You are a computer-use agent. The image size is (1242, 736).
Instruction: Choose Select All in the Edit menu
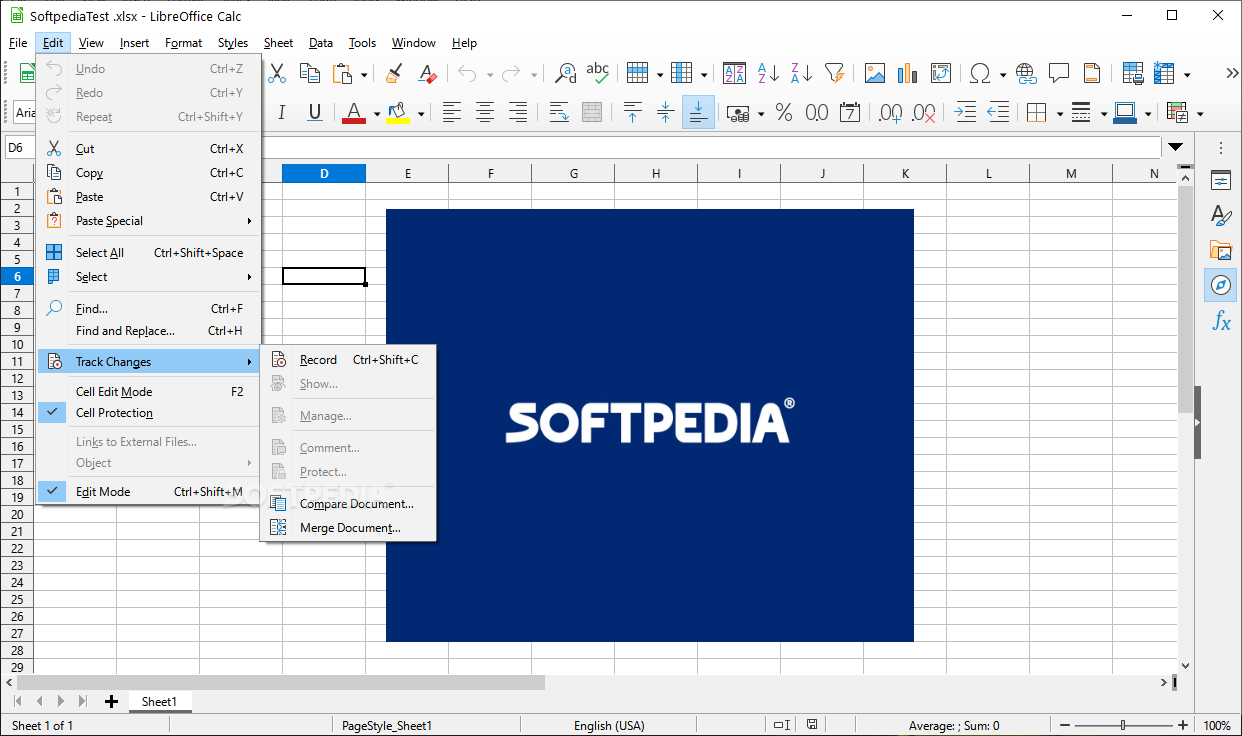click(149, 253)
